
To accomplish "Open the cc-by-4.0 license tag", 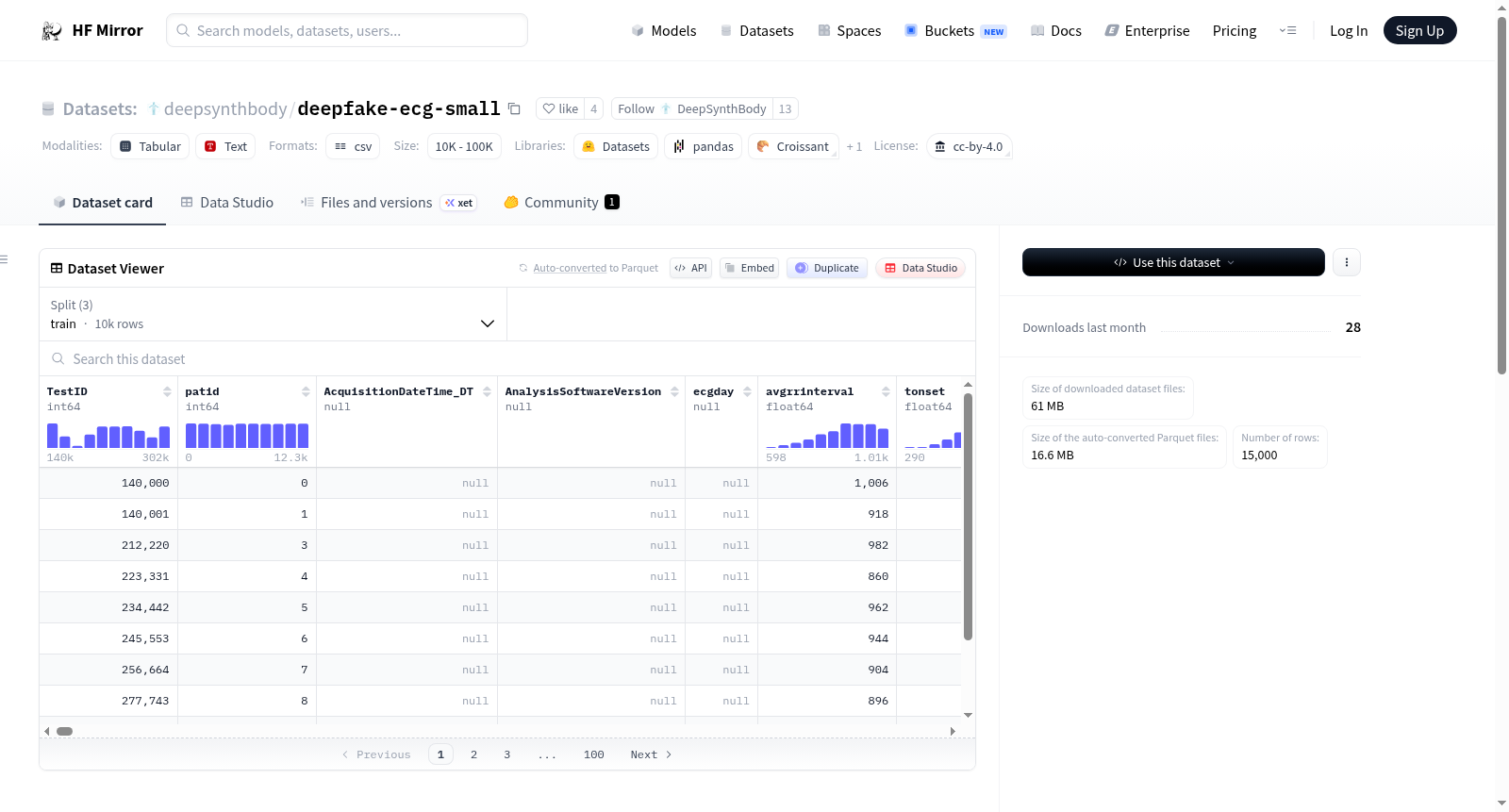I will click(x=970, y=146).
